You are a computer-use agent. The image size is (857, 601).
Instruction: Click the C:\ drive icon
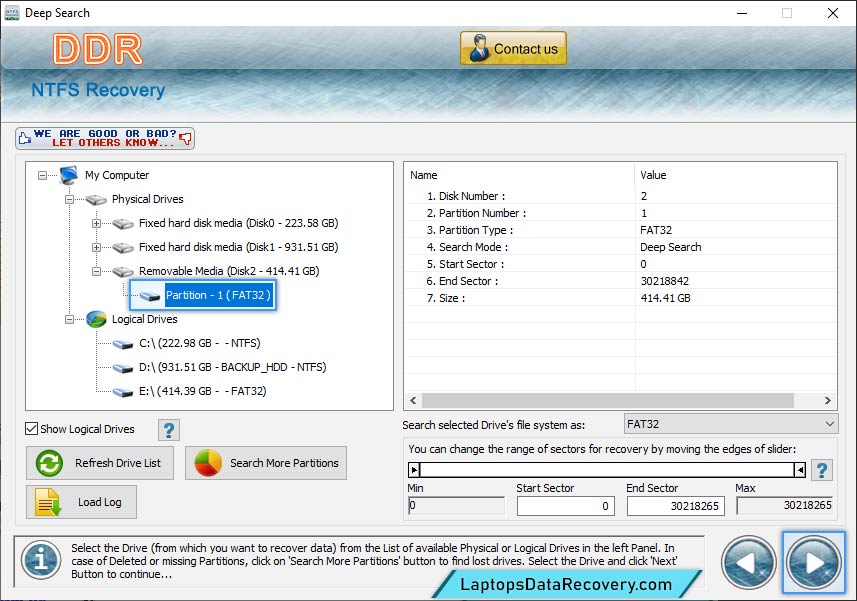[123, 344]
